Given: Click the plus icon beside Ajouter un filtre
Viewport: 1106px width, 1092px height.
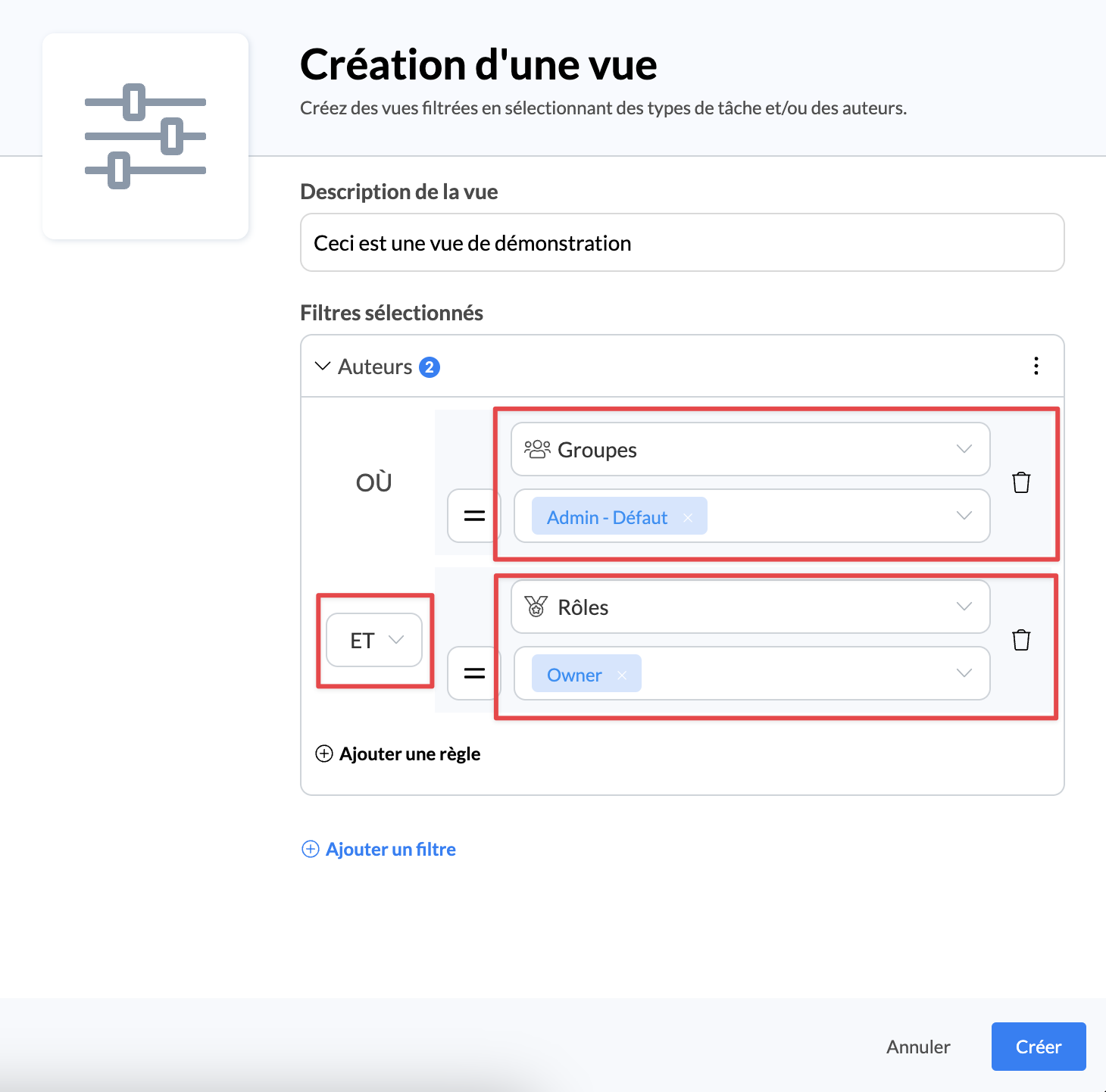Looking at the screenshot, I should [x=311, y=849].
